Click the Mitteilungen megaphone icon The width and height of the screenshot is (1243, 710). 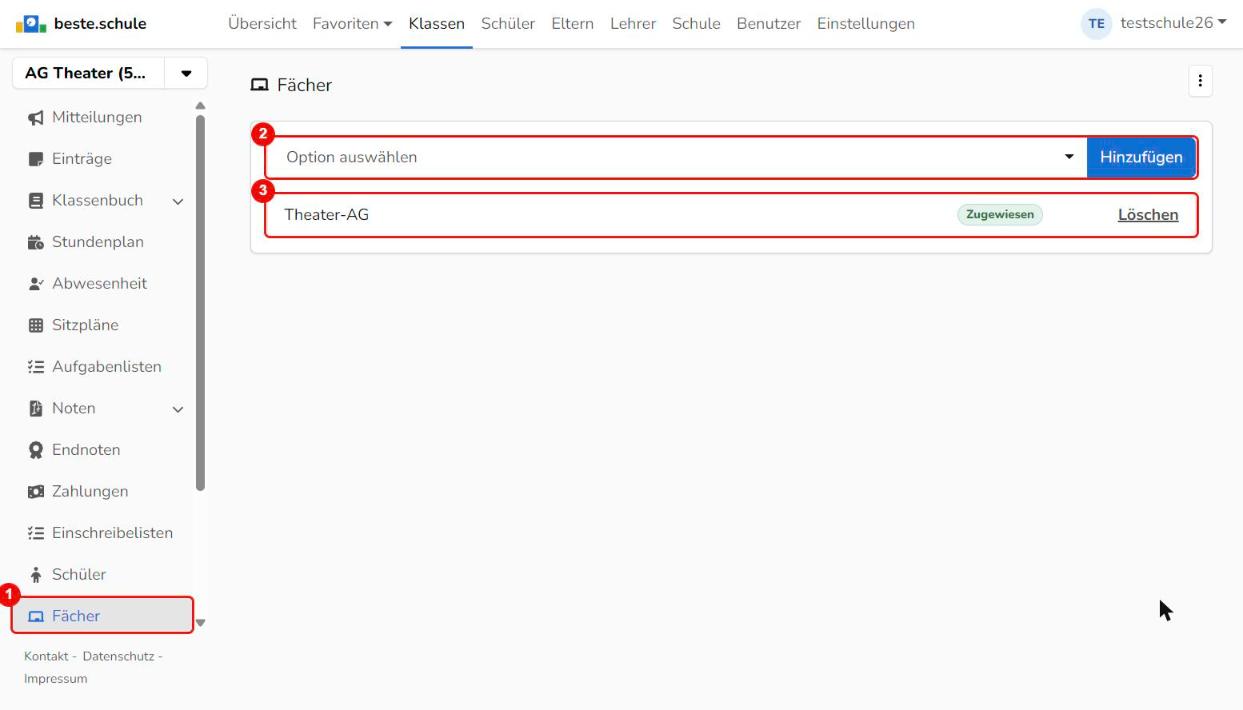tap(36, 118)
